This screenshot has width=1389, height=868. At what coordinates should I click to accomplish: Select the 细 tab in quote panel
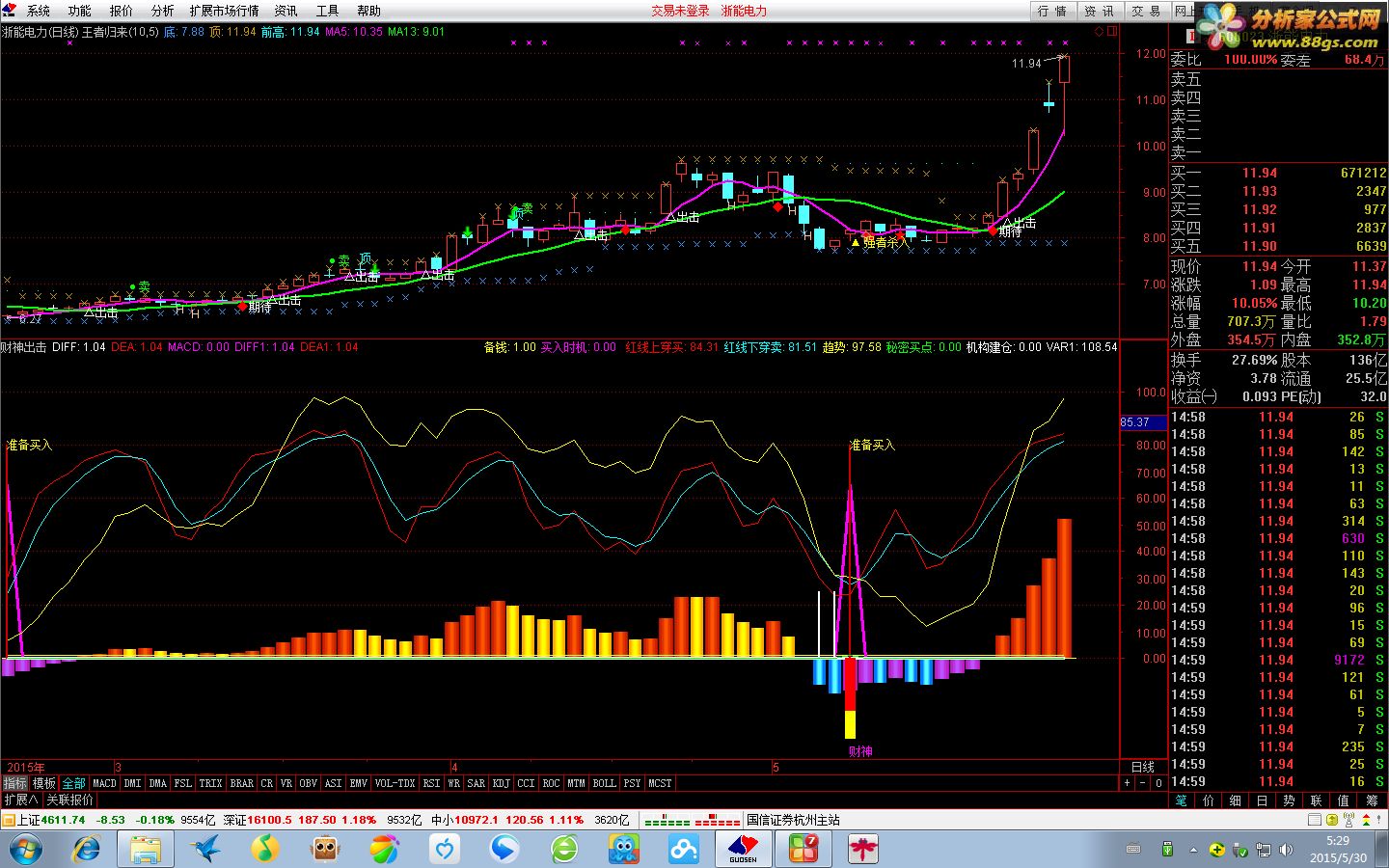coord(1236,800)
